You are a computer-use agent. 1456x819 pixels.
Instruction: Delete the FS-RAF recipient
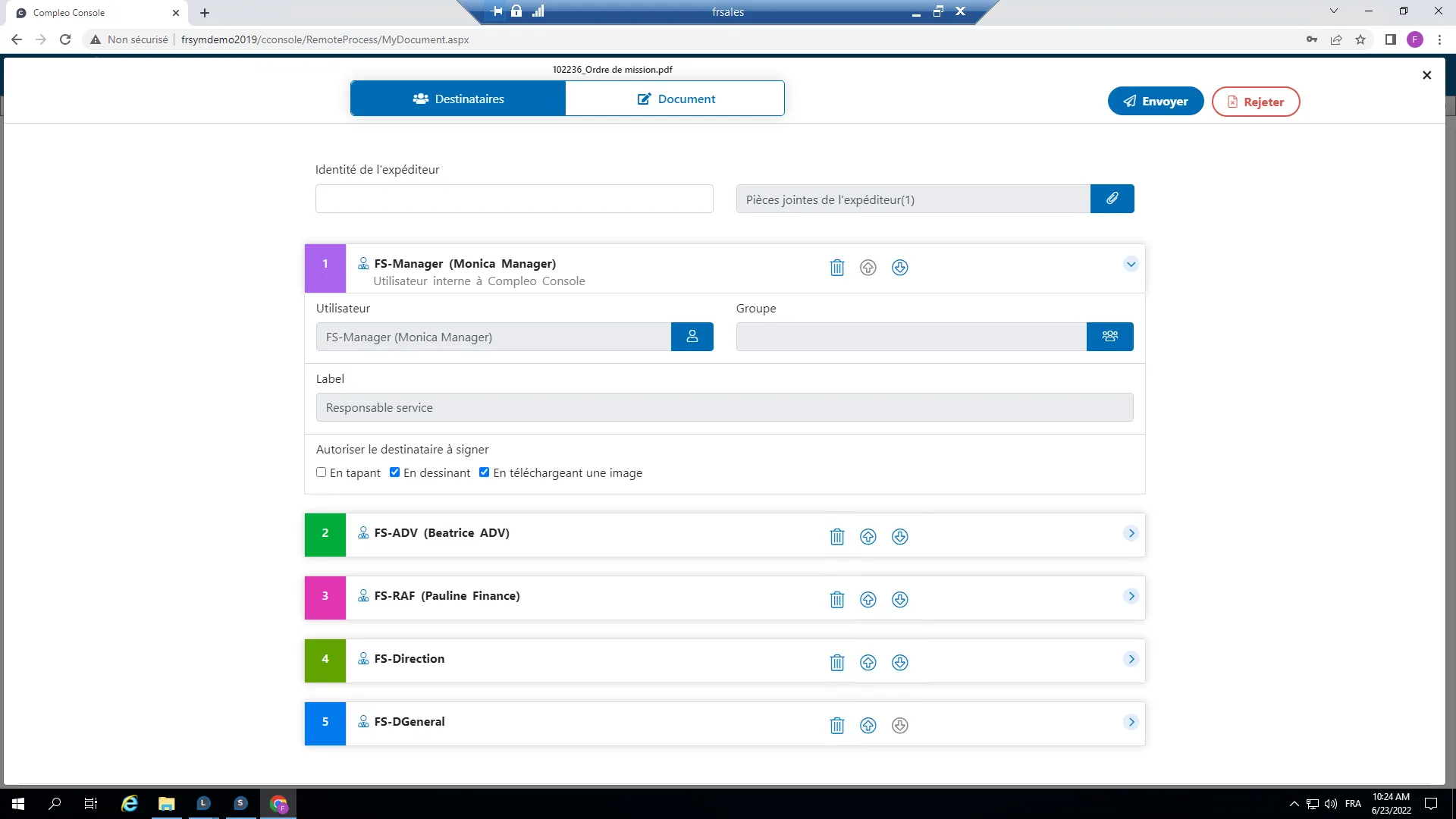pos(837,600)
